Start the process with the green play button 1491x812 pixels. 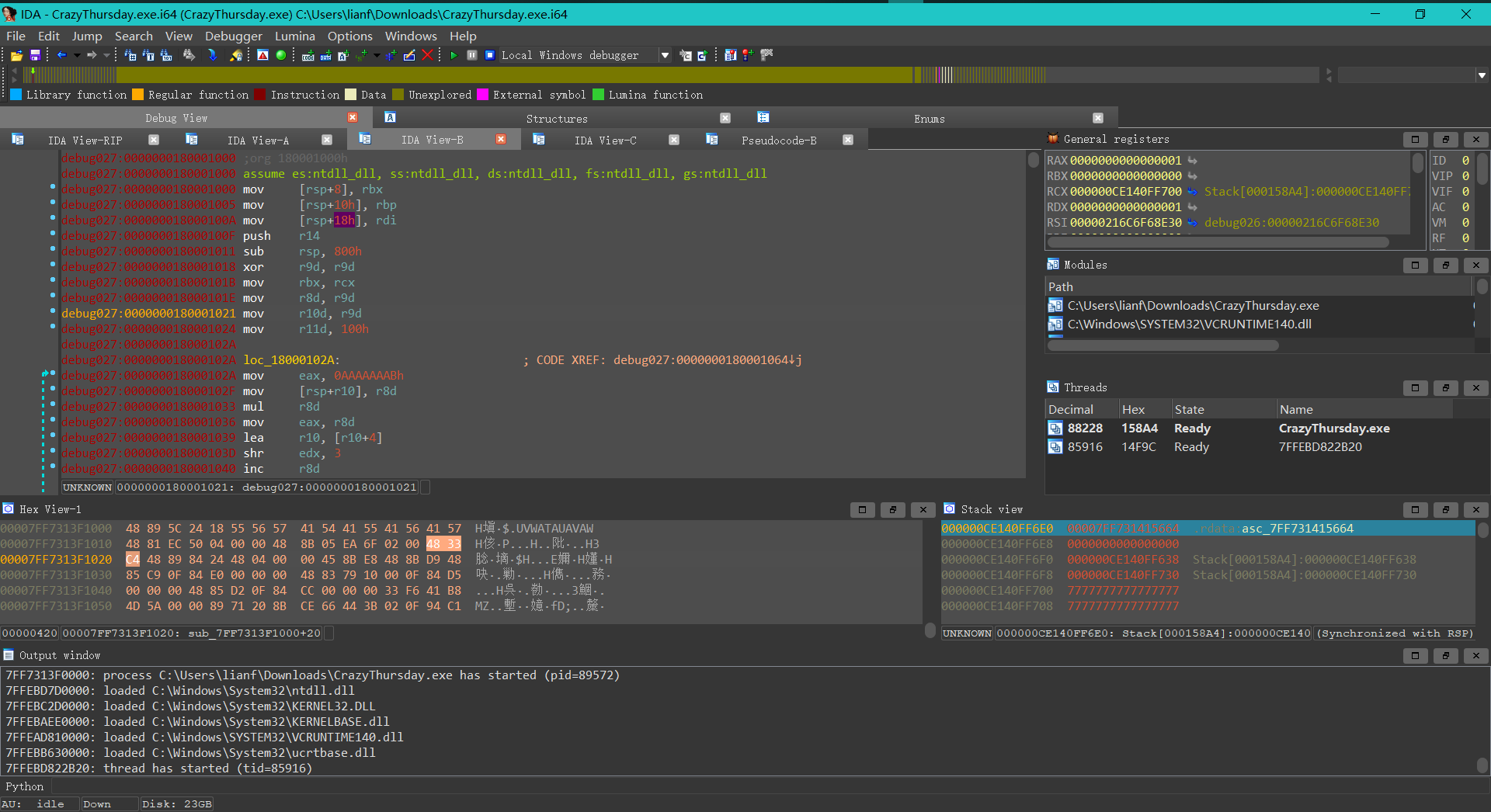pos(454,55)
